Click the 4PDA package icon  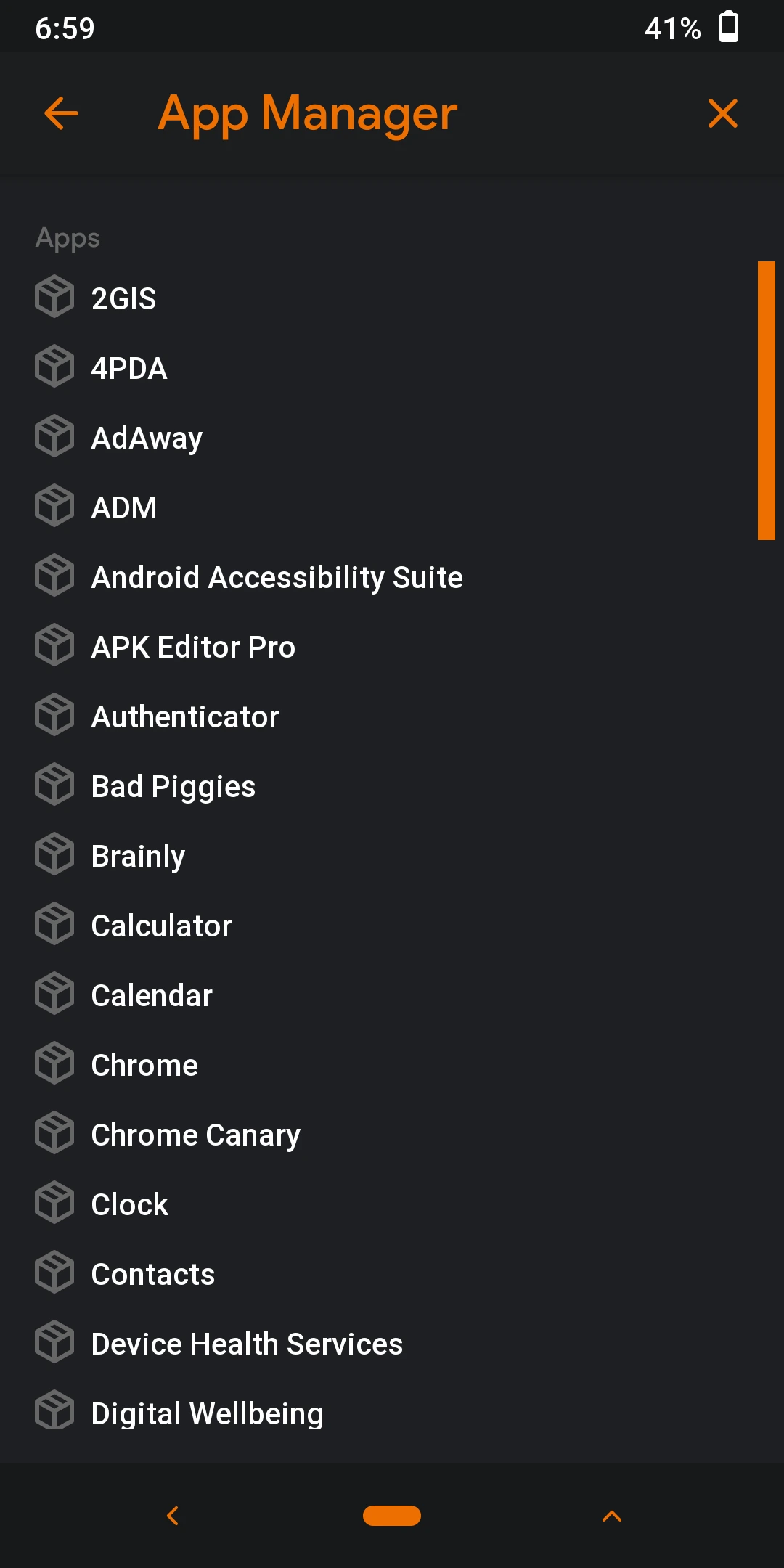tap(54, 367)
